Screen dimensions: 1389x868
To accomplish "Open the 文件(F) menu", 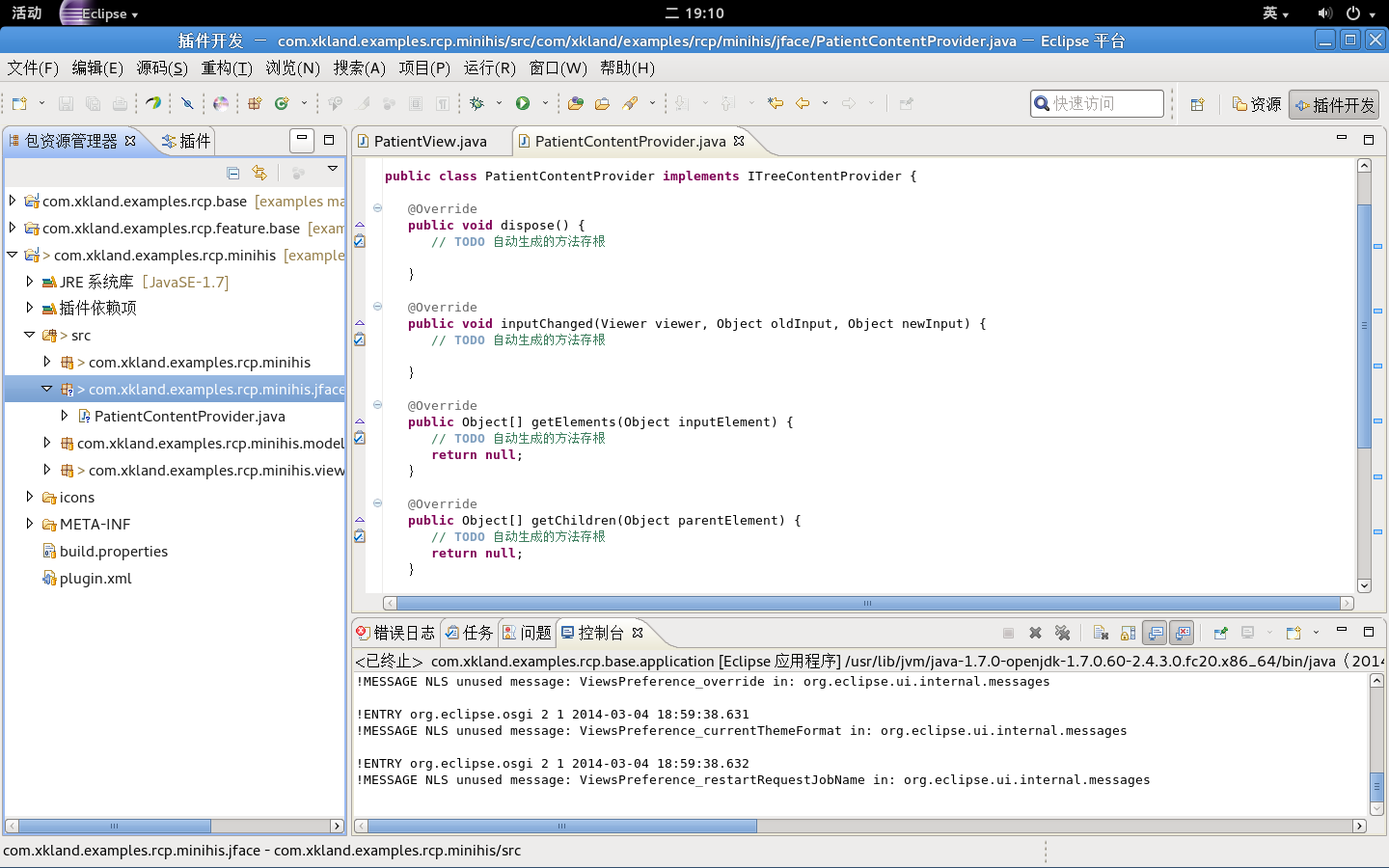I will 33,68.
